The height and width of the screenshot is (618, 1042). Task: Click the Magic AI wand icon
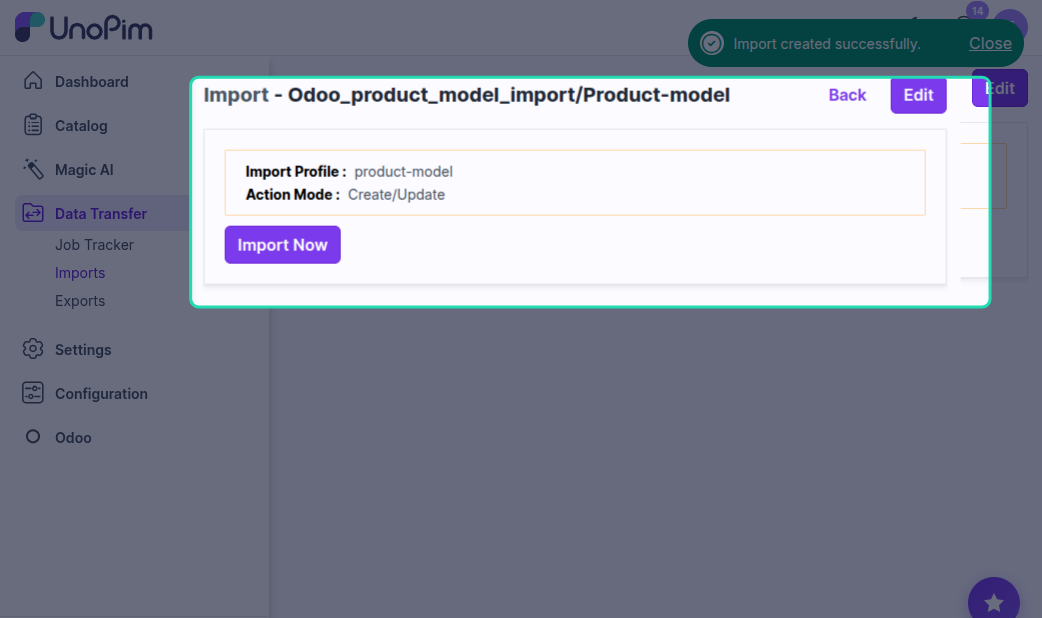click(x=33, y=169)
